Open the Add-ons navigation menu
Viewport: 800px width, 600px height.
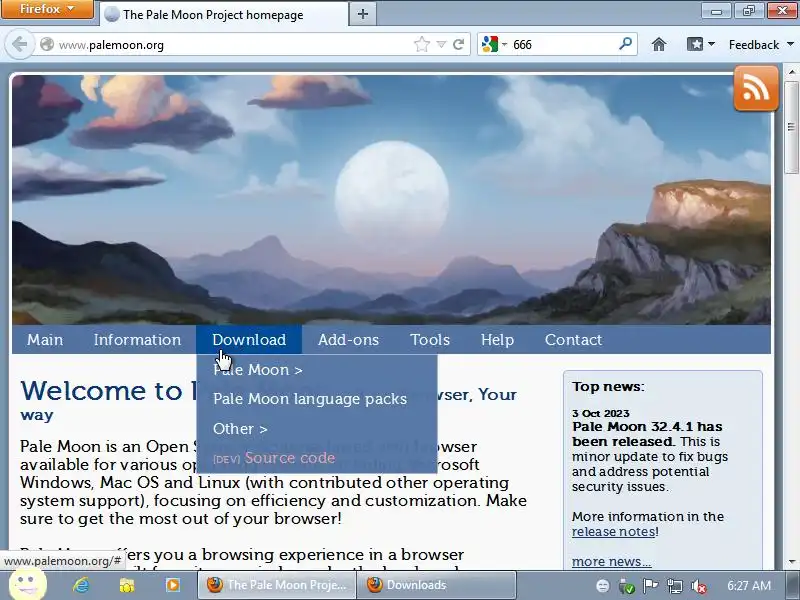click(348, 340)
